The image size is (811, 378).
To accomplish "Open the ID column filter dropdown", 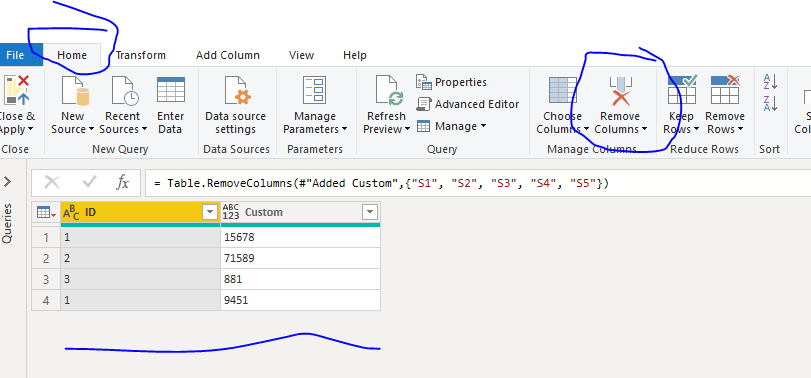I will pyautogui.click(x=210, y=213).
